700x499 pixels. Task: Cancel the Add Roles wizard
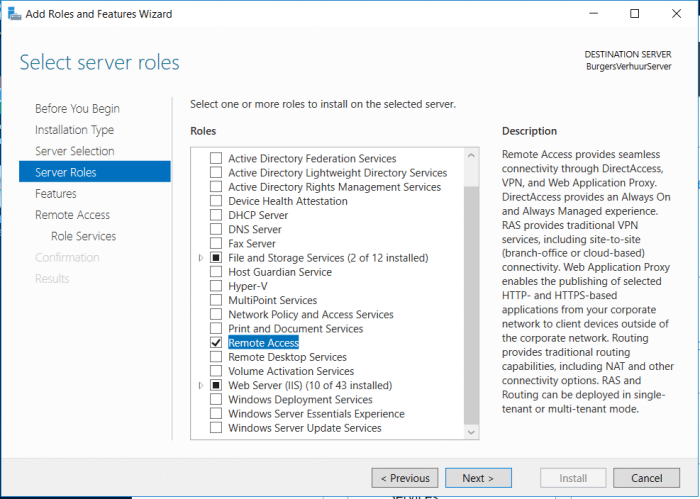click(x=646, y=478)
